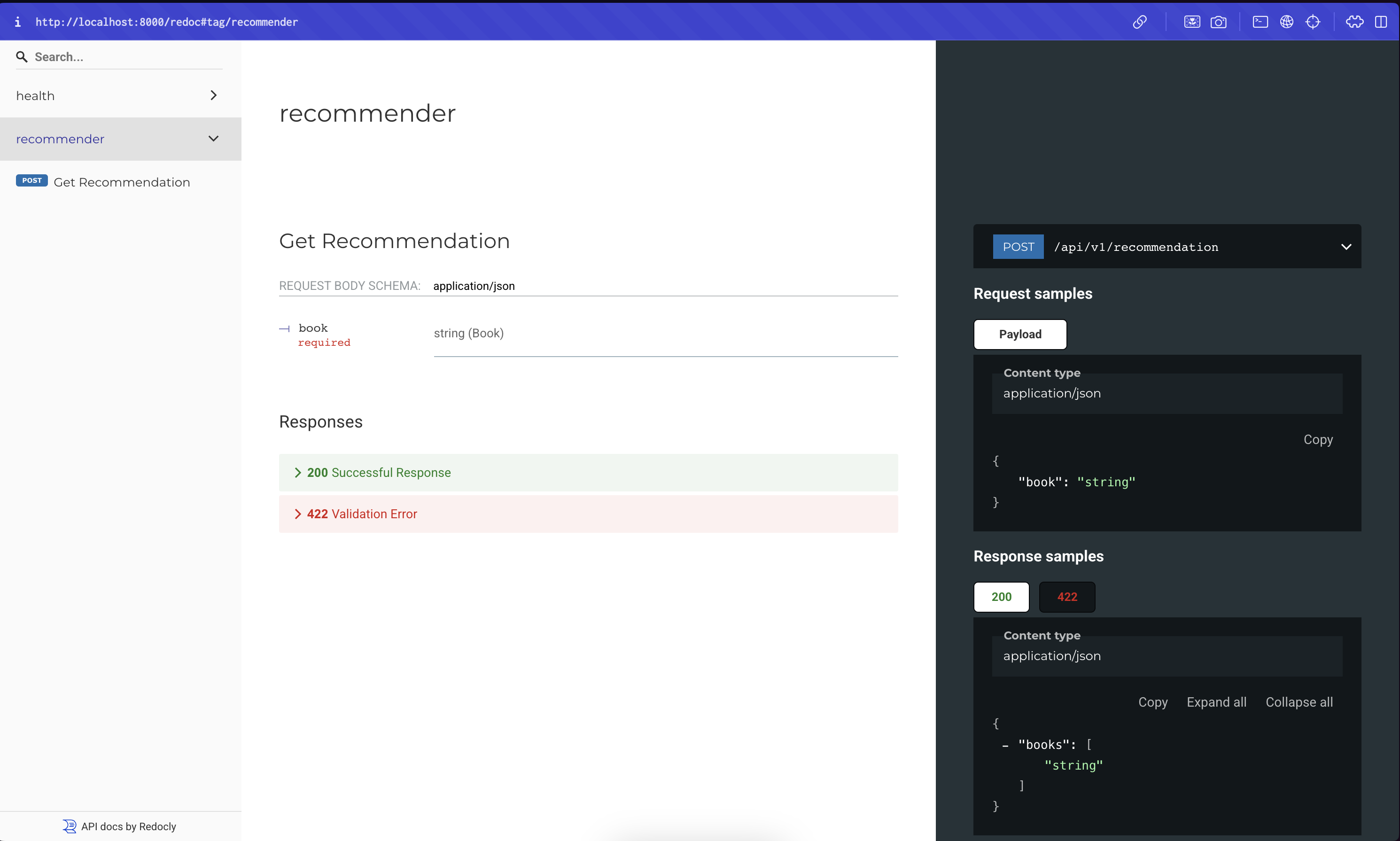Copy page link using chain icon
Screen dimensions: 1400x841
[x=1139, y=22]
